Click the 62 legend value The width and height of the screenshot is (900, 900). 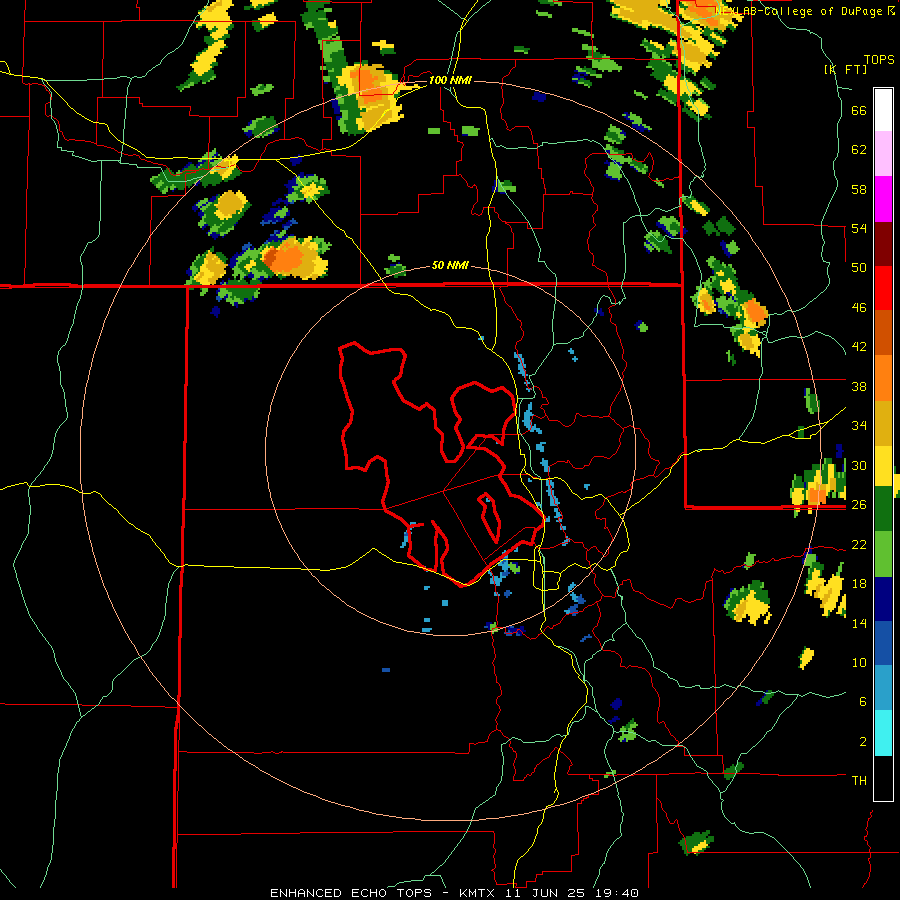click(x=859, y=150)
